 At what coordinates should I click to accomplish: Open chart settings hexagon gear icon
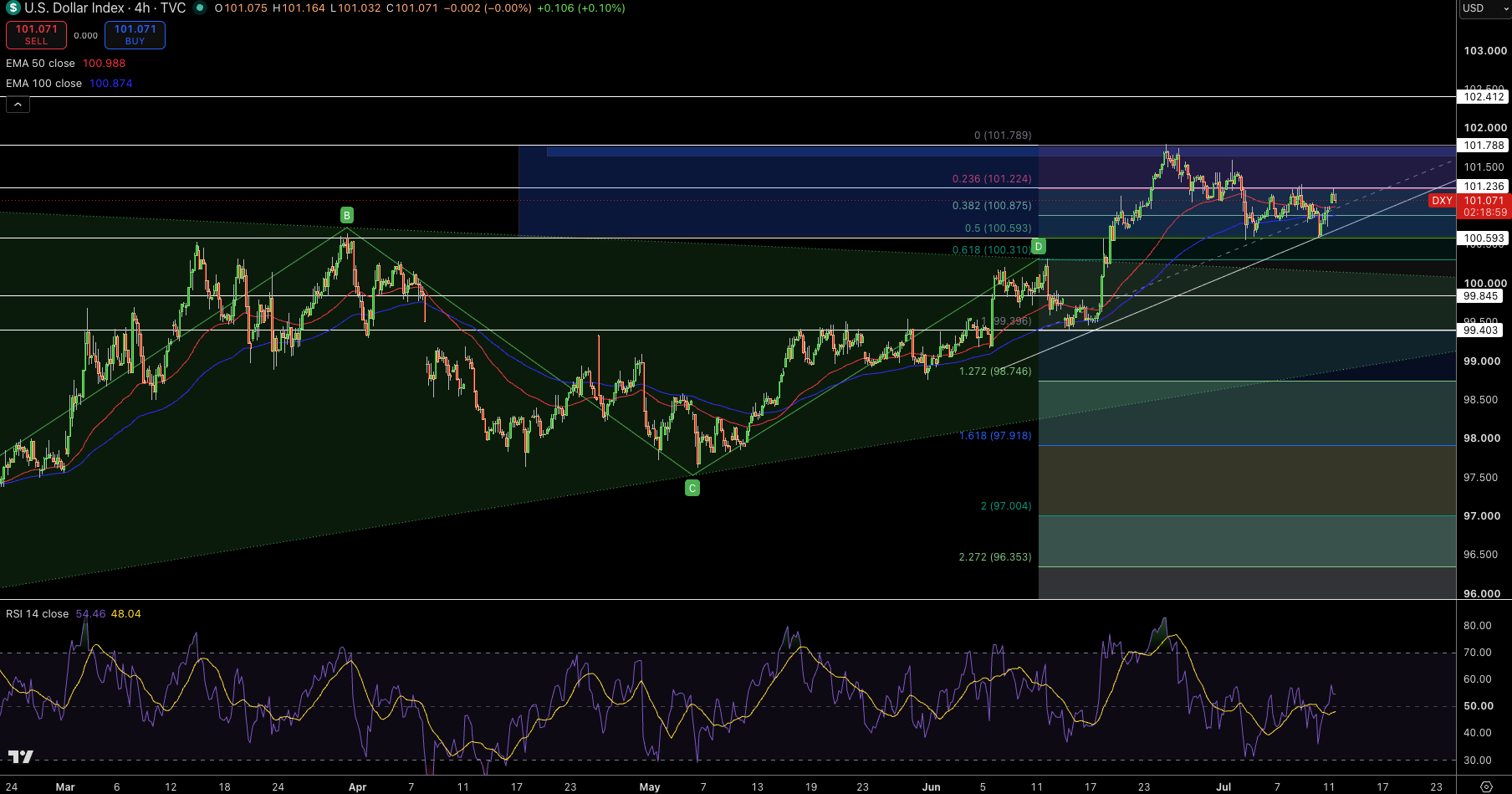[1486, 787]
